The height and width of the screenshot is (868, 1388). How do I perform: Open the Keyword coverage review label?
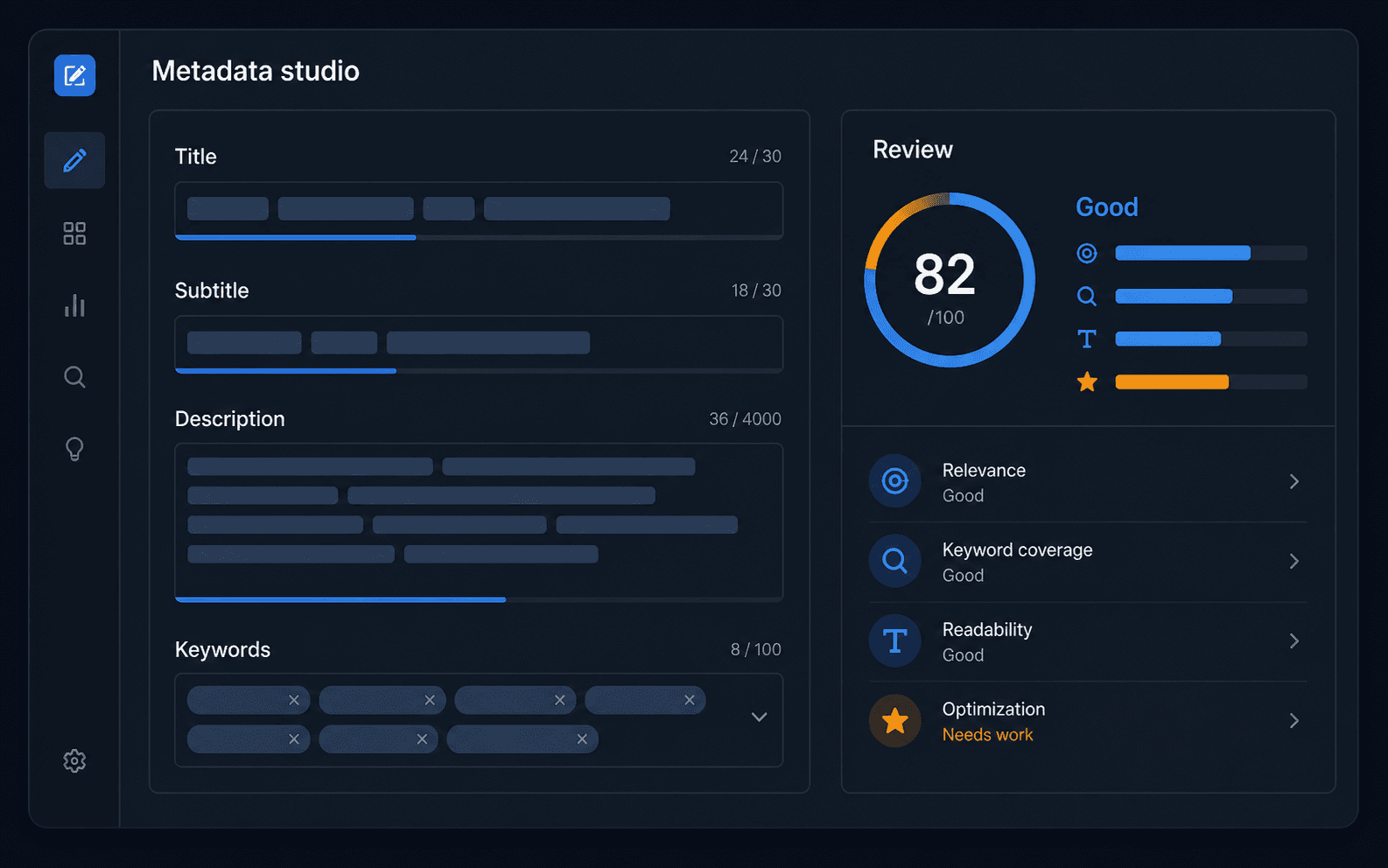(1017, 549)
